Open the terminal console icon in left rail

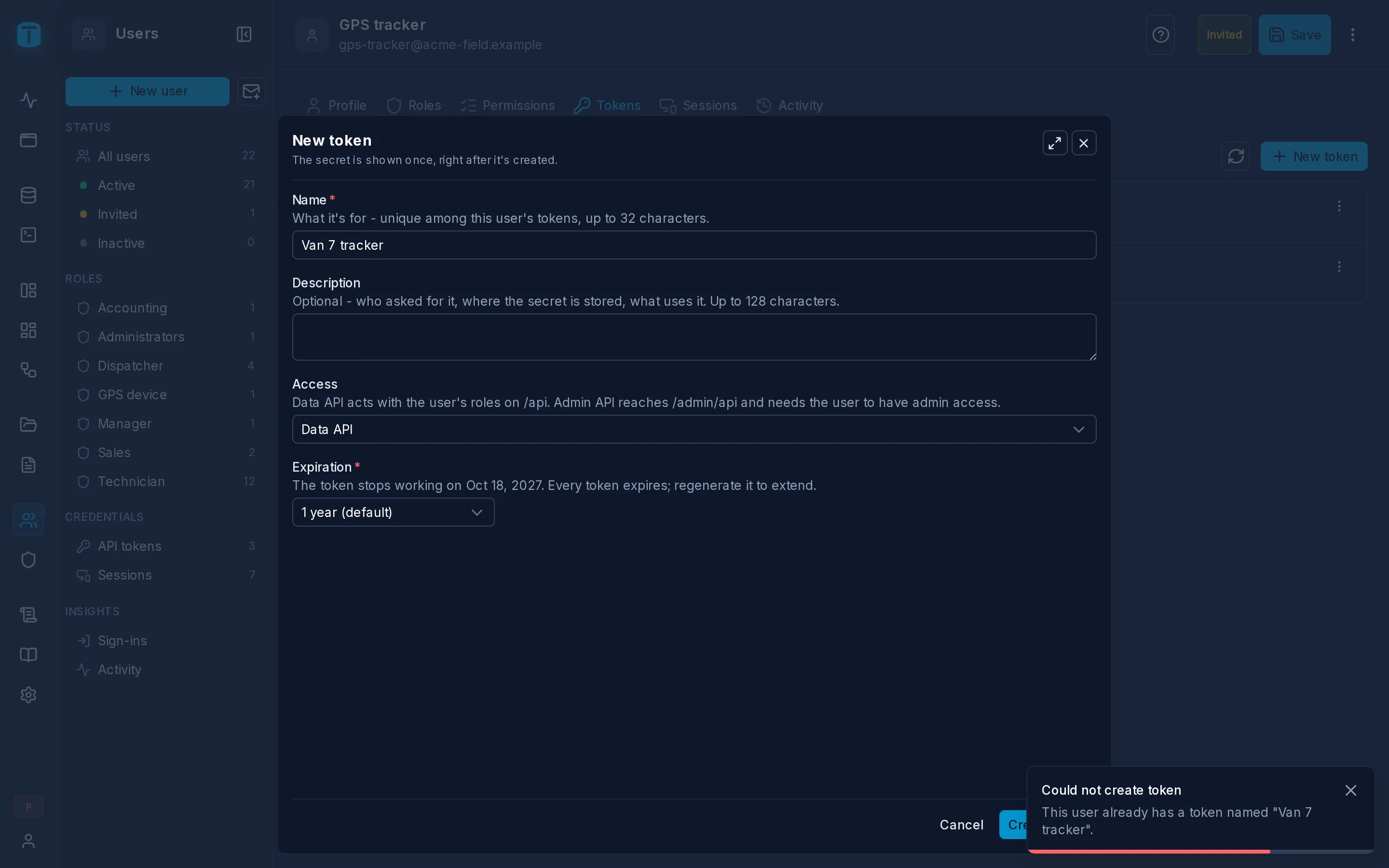pyautogui.click(x=28, y=235)
